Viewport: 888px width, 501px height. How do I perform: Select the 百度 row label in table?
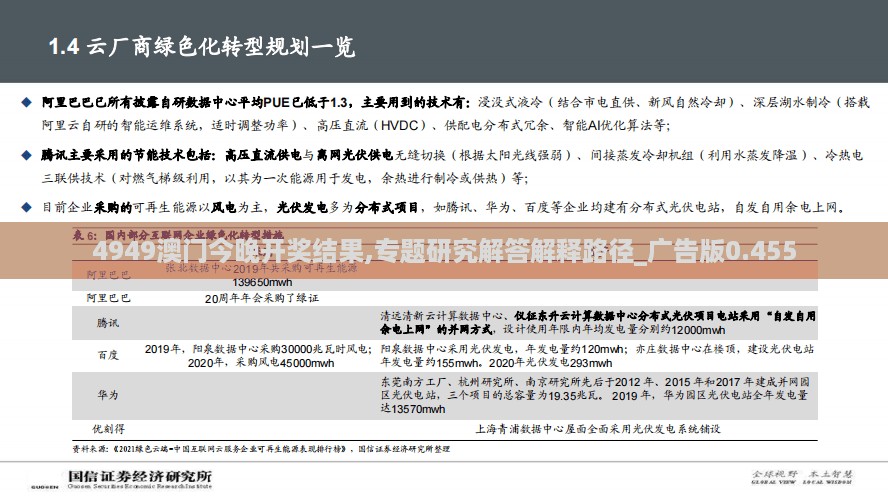point(108,355)
